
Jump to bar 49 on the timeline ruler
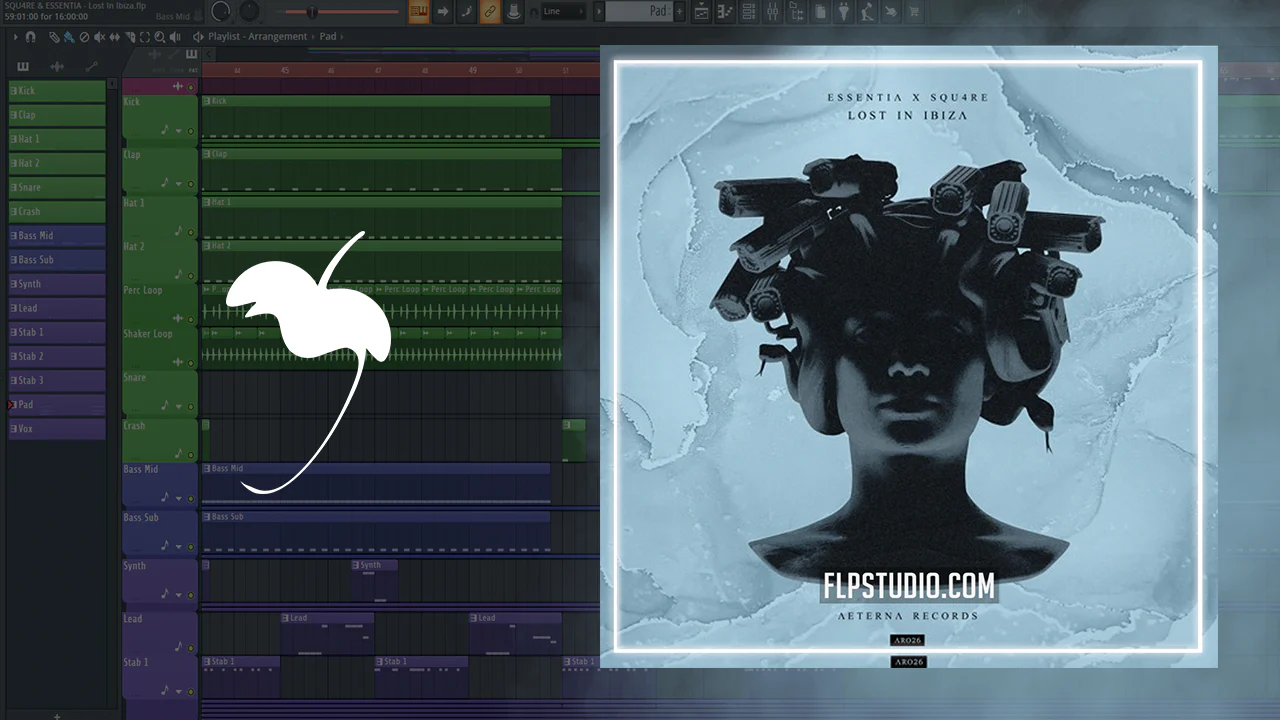473,70
